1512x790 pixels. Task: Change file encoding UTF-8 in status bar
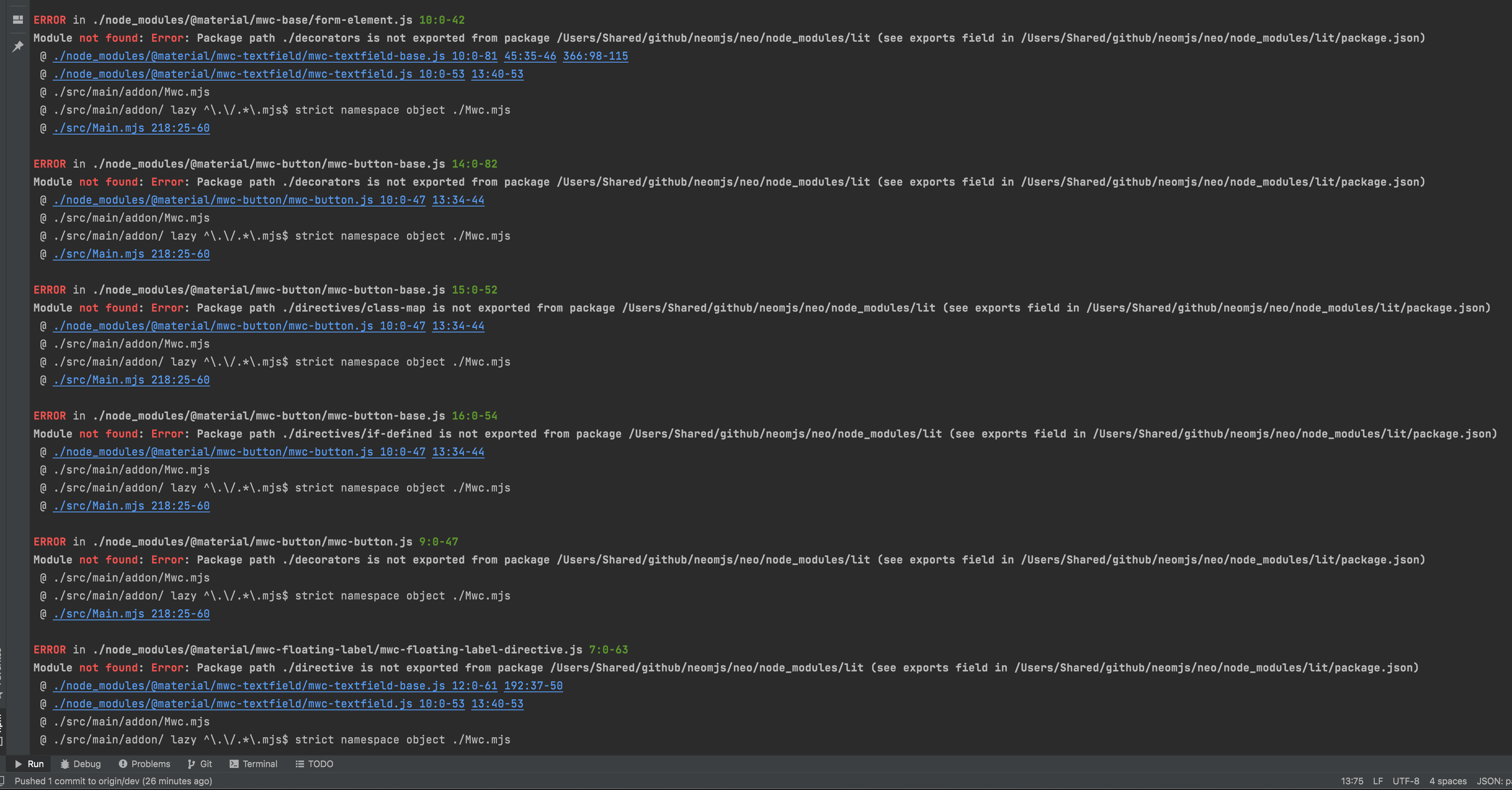[x=1406, y=781]
